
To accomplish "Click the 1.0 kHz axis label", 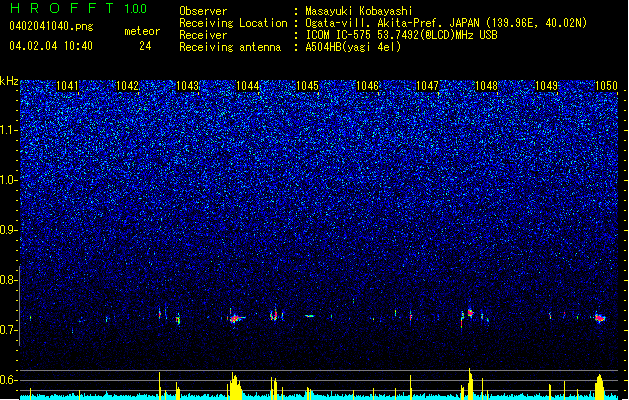I will click(8, 180).
